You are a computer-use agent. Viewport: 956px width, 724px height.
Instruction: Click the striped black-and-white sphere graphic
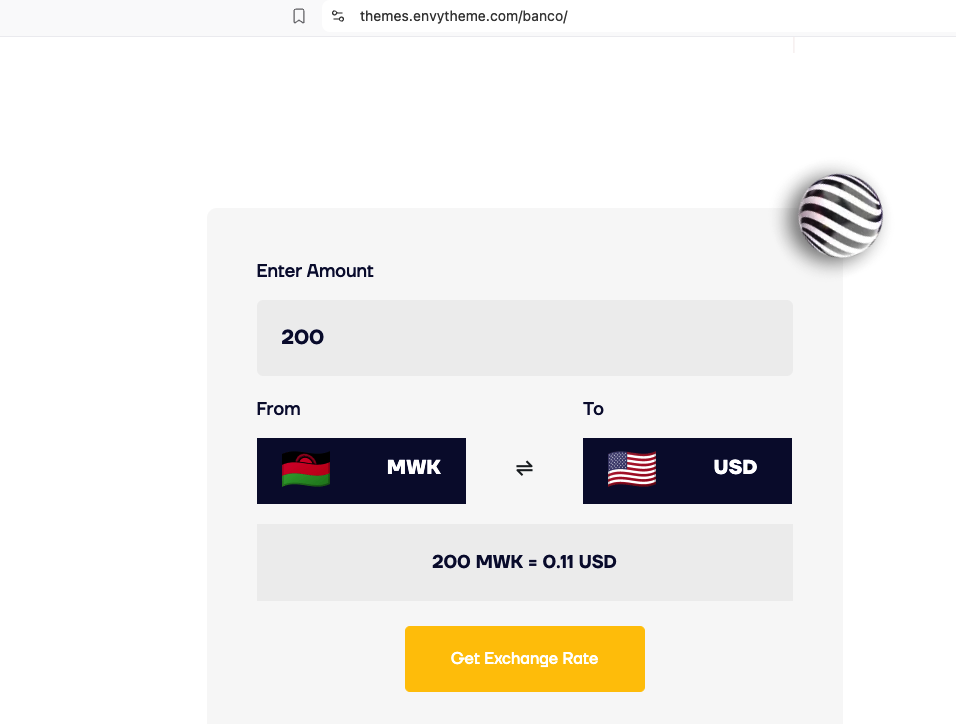[x=840, y=216]
